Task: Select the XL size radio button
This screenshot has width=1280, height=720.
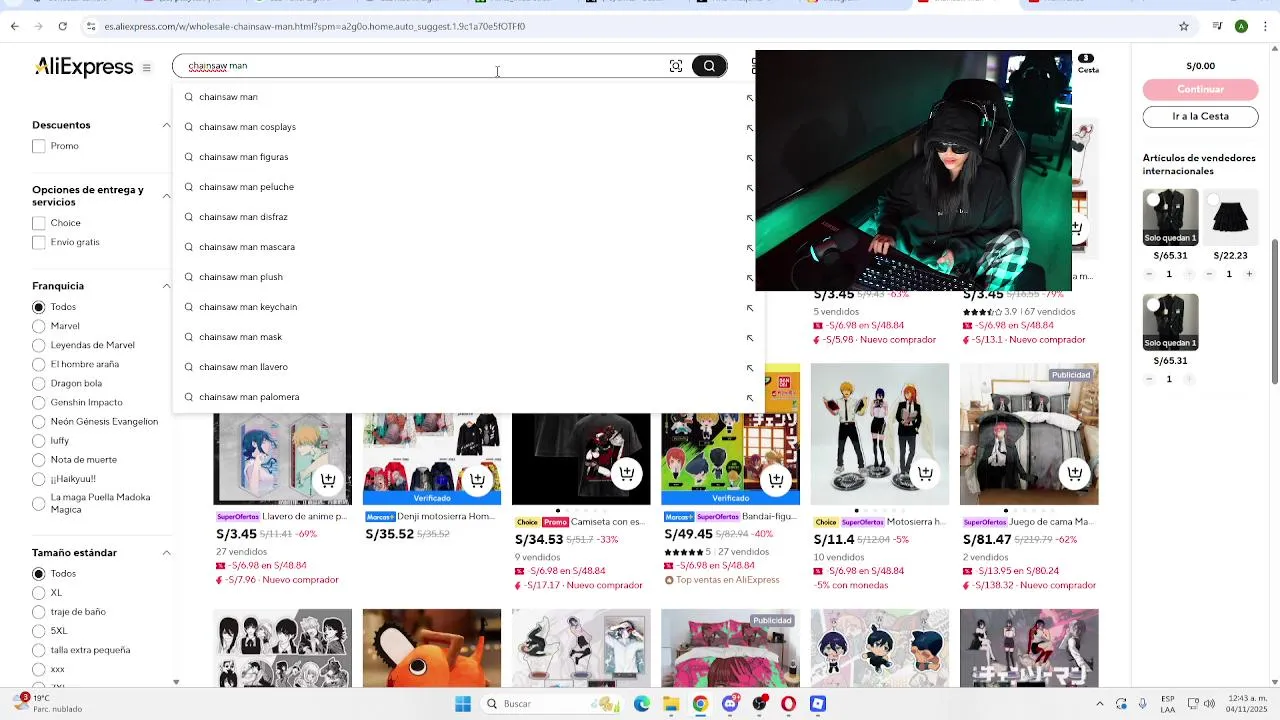Action: (38, 593)
